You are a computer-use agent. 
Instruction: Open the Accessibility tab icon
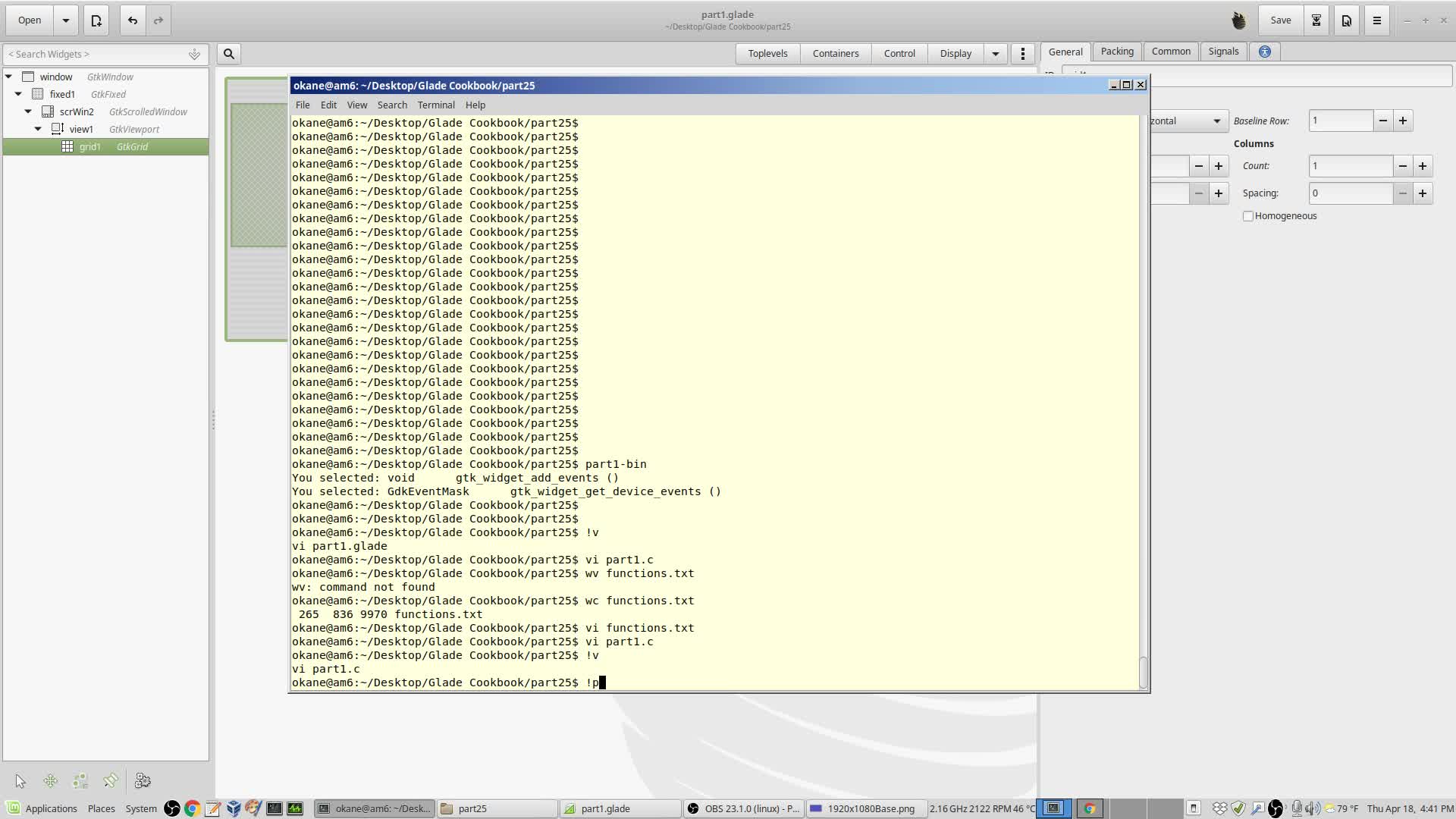(1265, 52)
